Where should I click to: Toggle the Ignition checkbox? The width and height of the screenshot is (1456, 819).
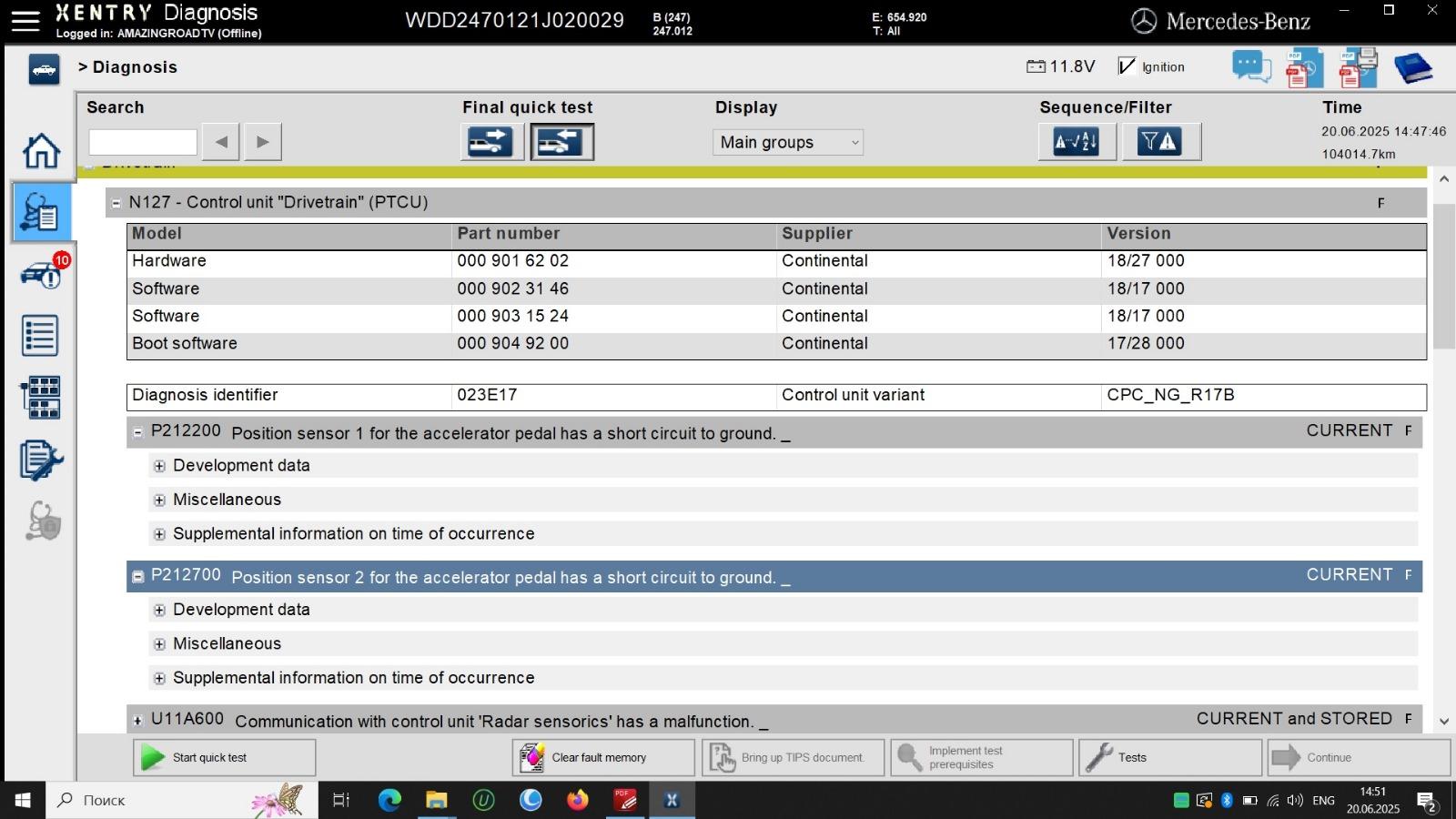click(x=1127, y=66)
